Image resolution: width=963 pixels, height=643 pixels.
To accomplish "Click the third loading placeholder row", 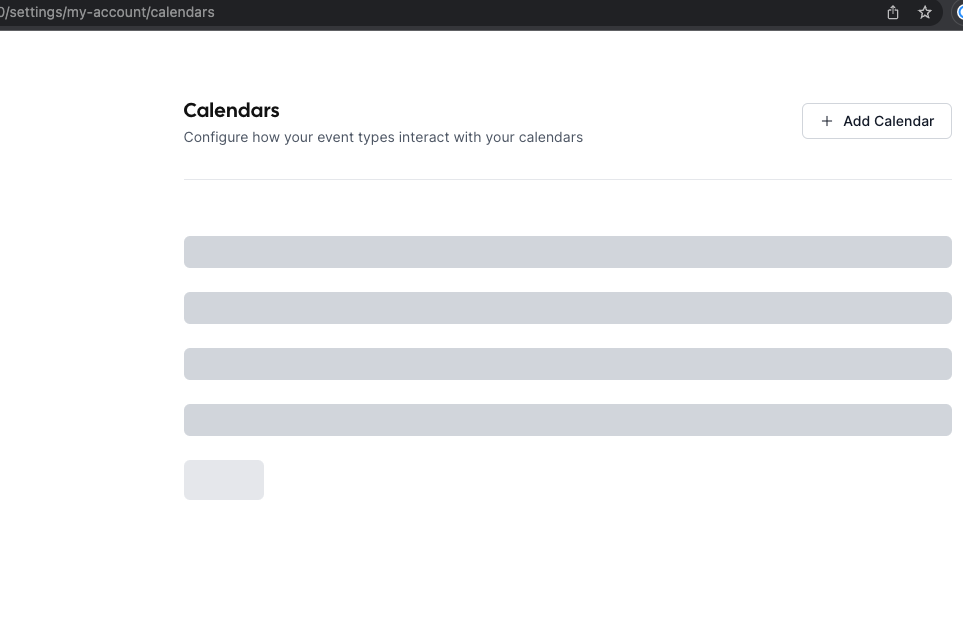I will pos(567,364).
